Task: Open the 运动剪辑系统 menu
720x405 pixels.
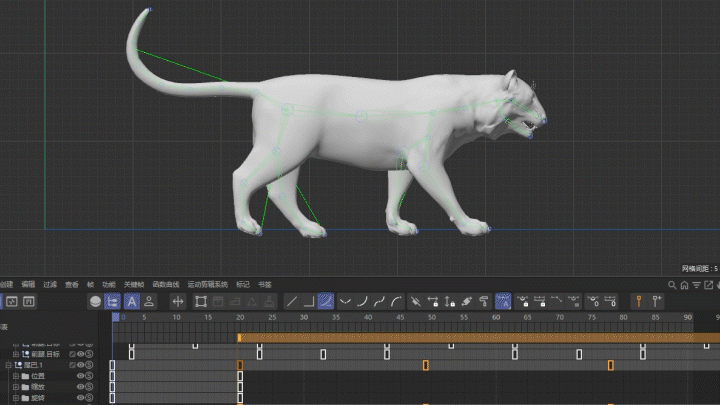Action: tap(208, 285)
